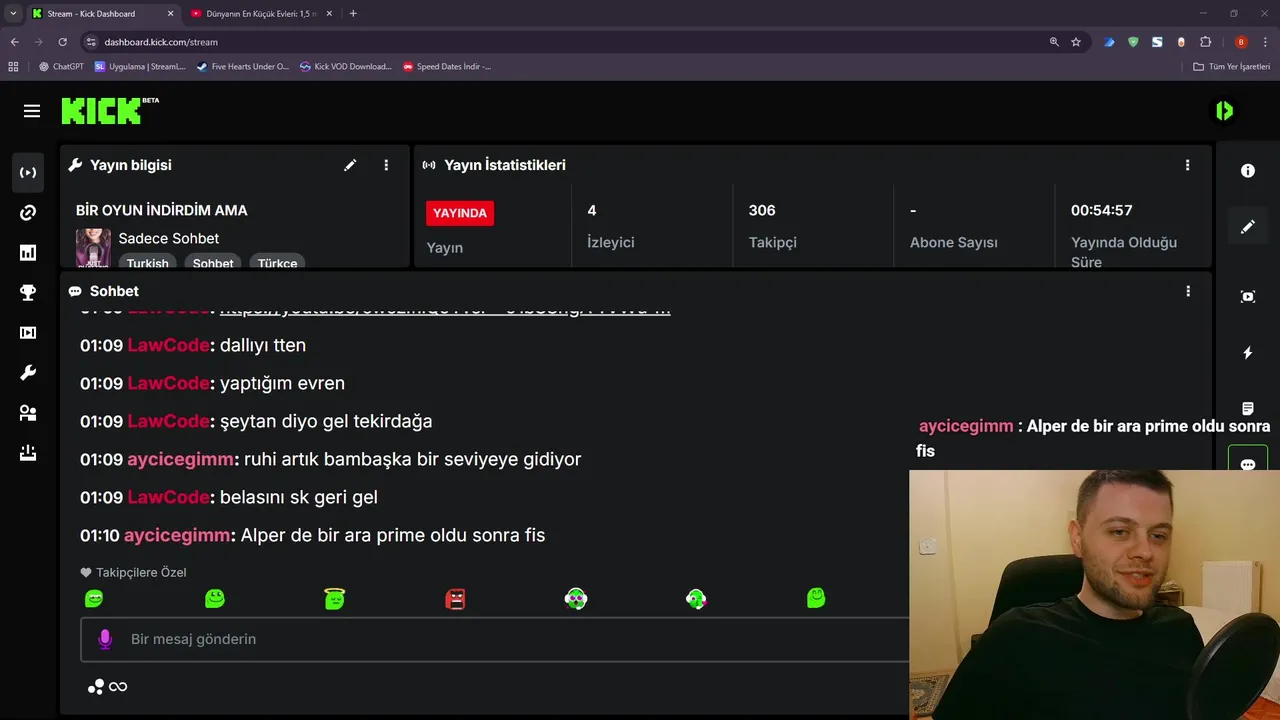Open the trophy achievements sidebar icon
The image size is (1280, 720).
pyautogui.click(x=28, y=293)
